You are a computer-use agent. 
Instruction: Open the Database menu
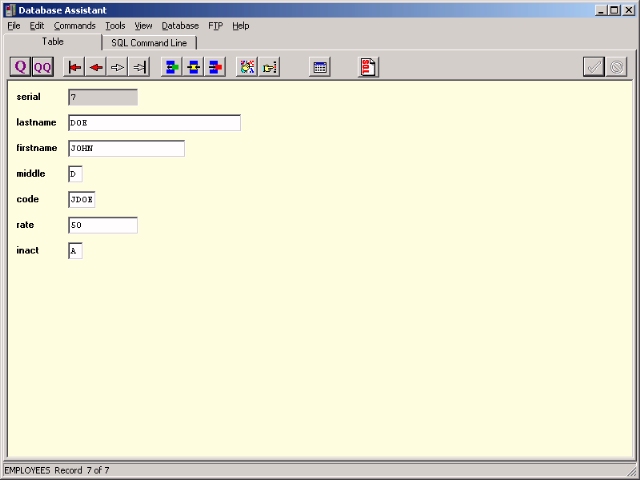(x=180, y=25)
